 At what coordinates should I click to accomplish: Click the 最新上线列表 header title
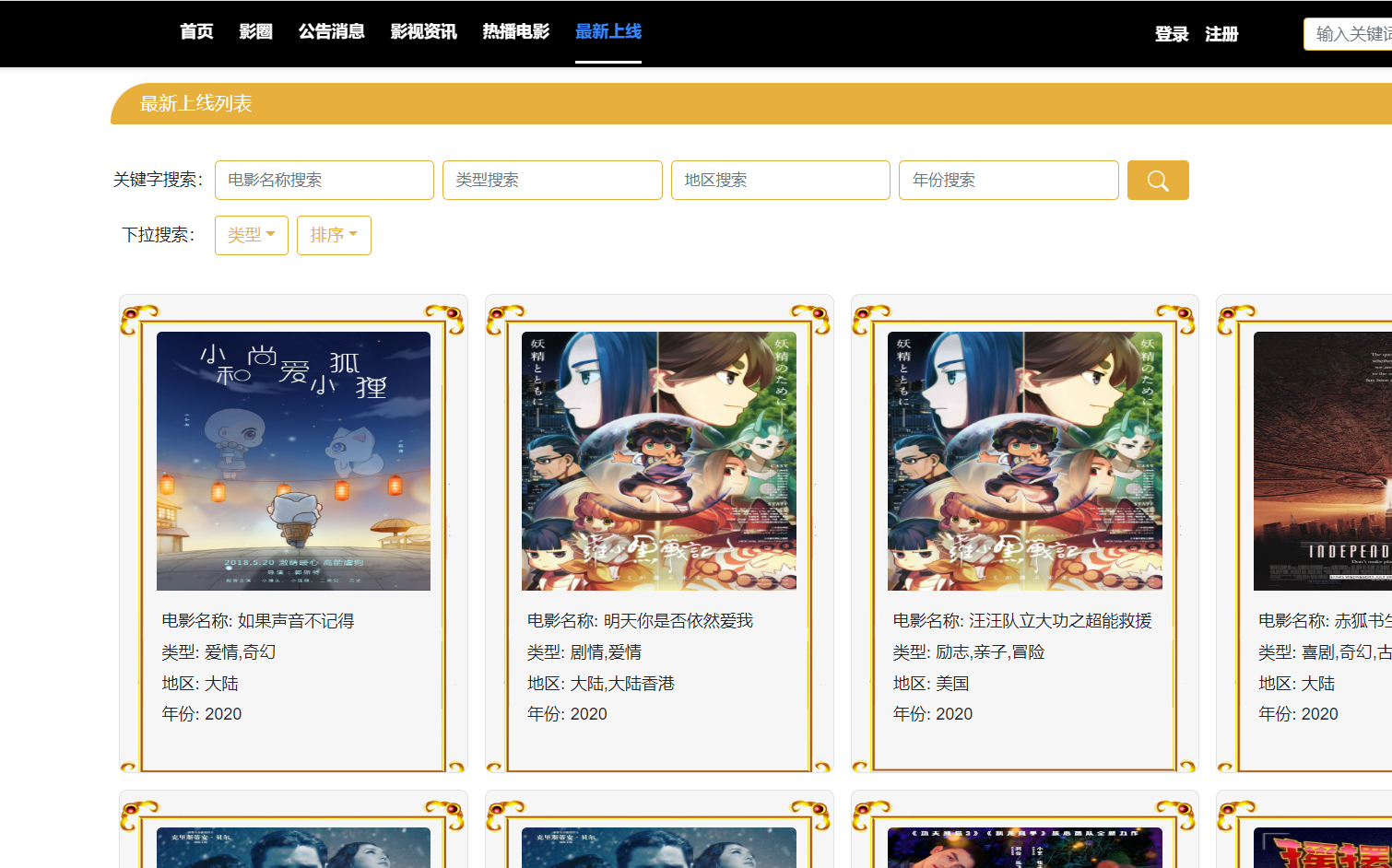pos(196,103)
